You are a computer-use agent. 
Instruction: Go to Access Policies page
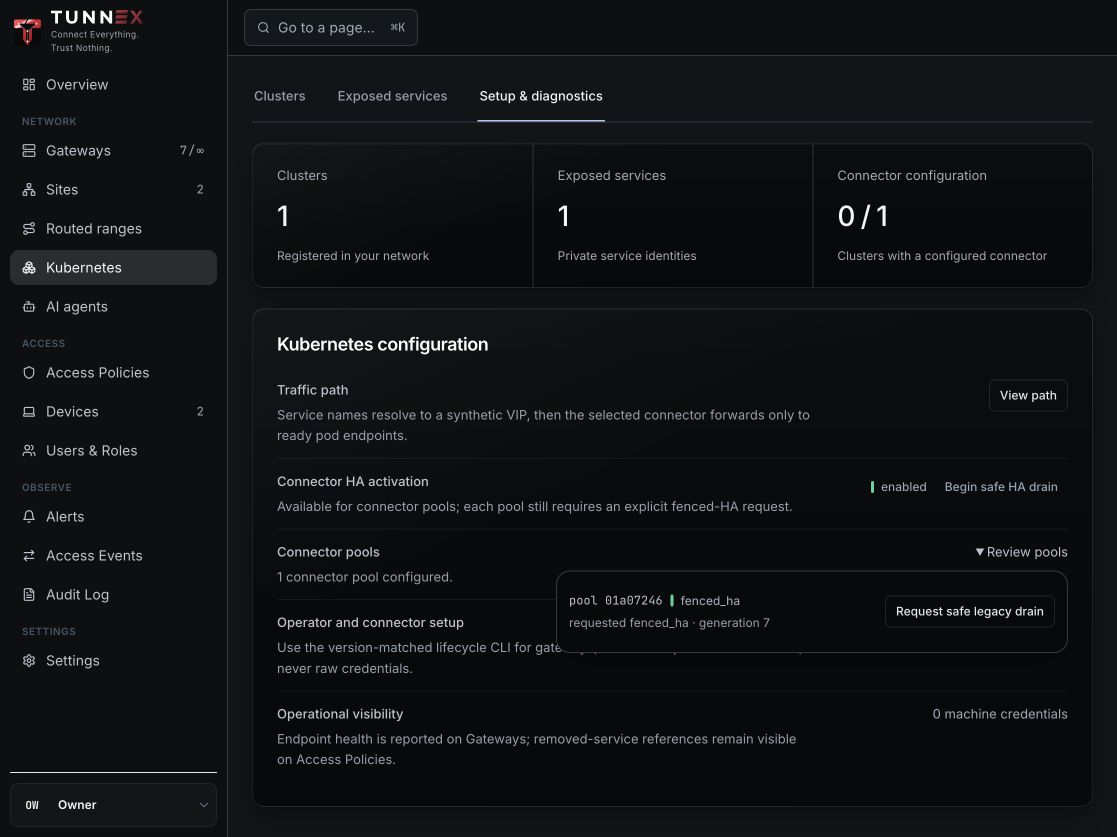pyautogui.click(x=113, y=373)
